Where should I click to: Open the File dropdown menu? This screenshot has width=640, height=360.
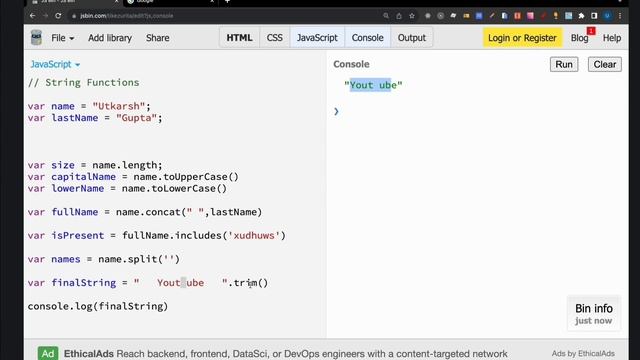pos(62,38)
